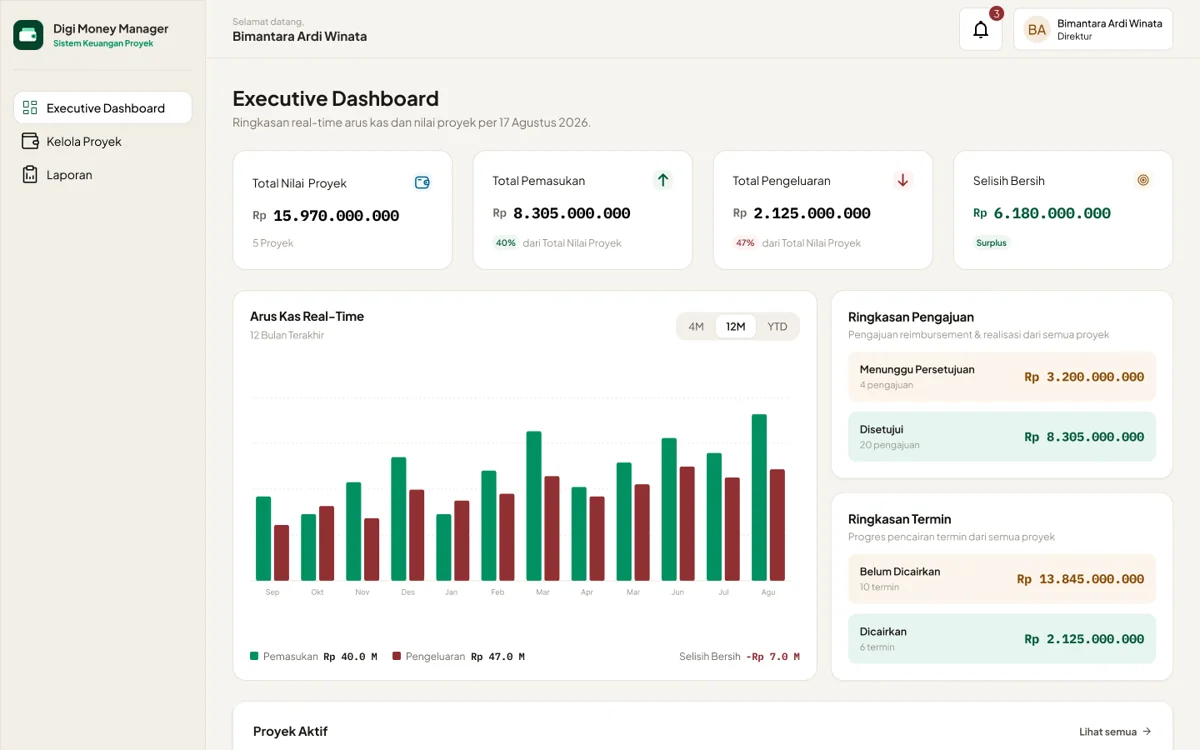Click target icon on Selisih Bersih card
Viewport: 1200px width, 750px height.
pos(1143,180)
